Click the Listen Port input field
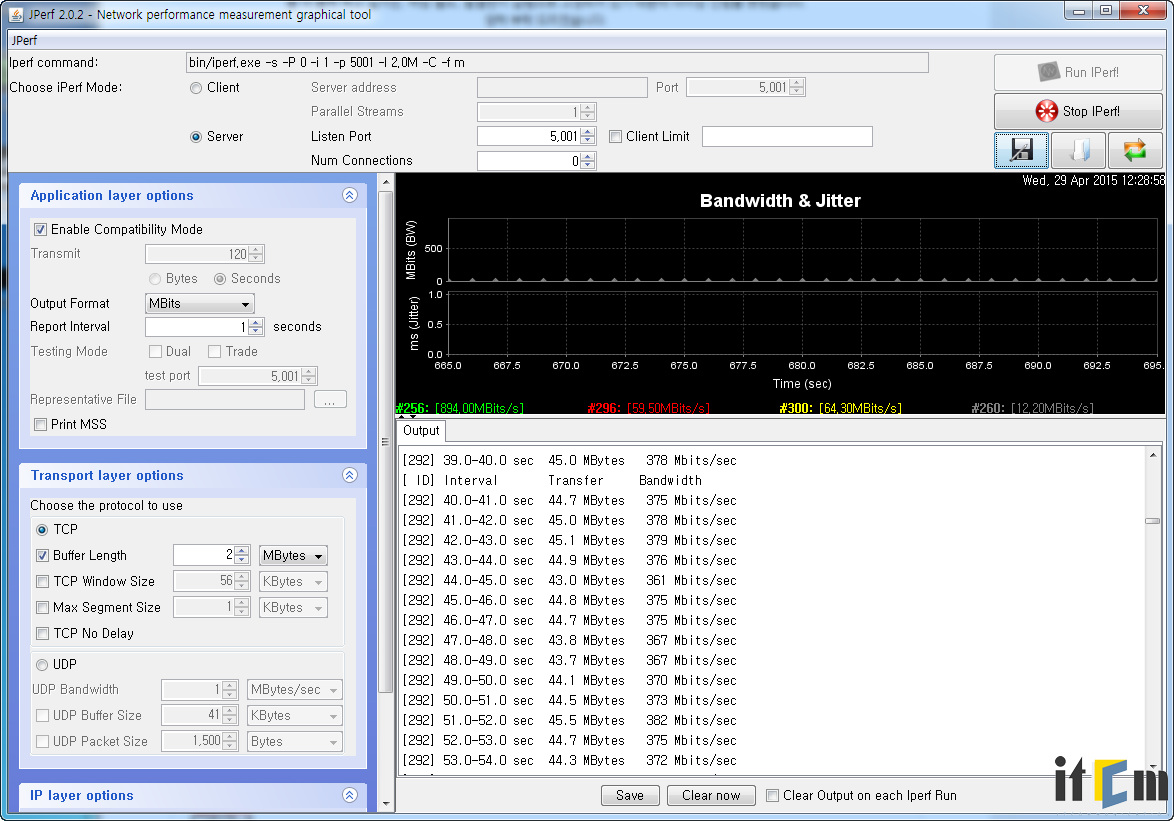Screen dimensions: 1174x821 coord(529,136)
